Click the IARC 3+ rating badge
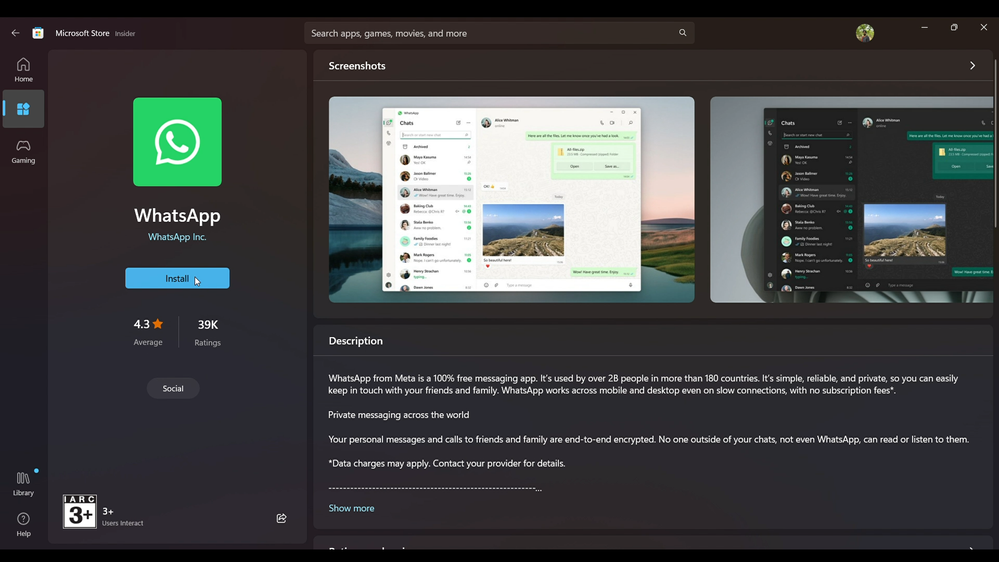999x562 pixels. point(80,511)
